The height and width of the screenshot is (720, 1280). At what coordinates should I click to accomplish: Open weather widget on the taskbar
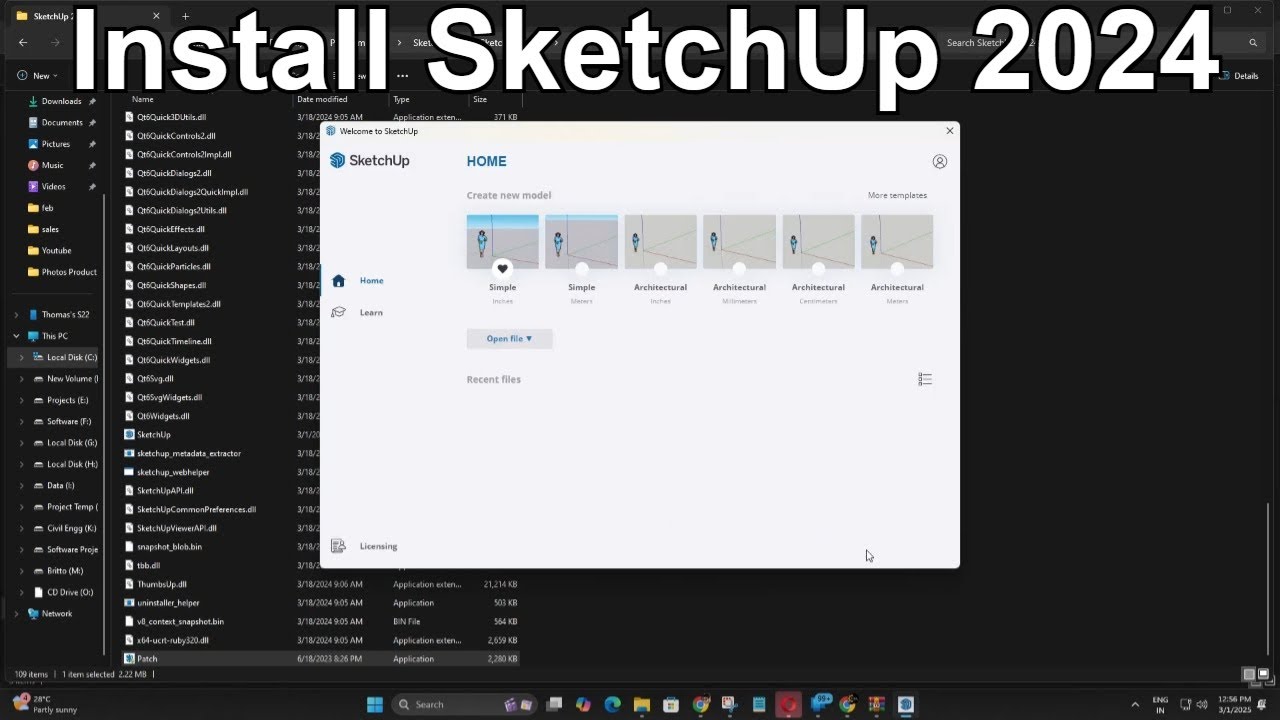point(45,703)
